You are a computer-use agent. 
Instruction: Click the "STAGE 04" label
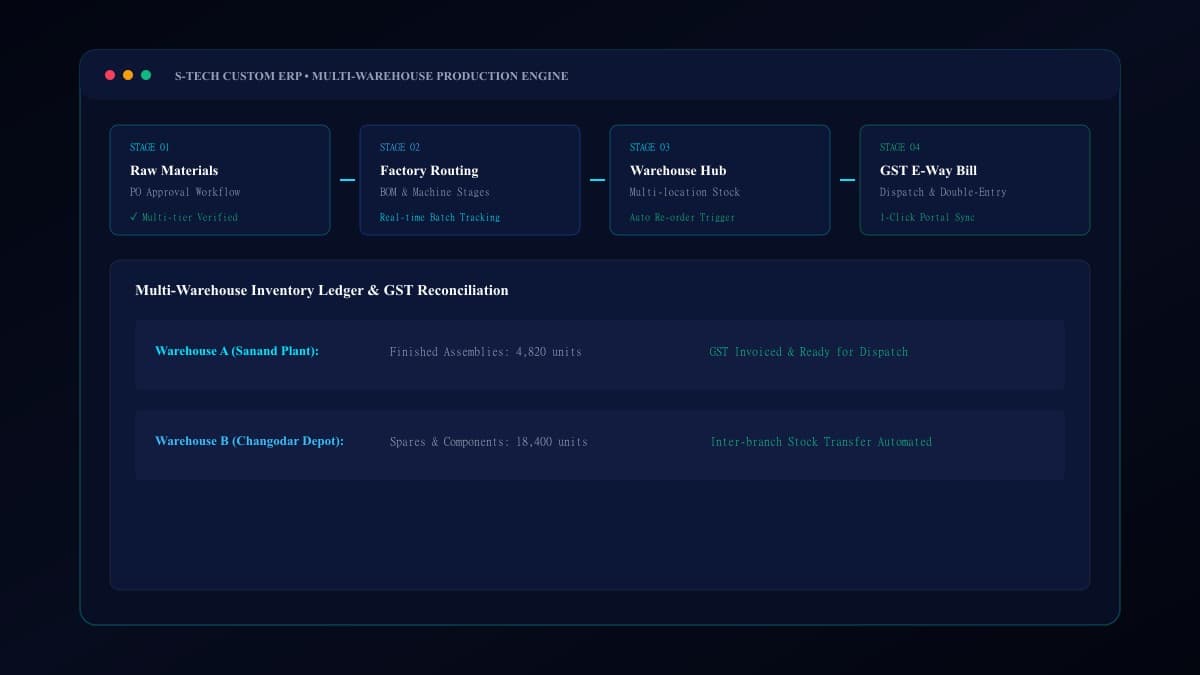(900, 147)
